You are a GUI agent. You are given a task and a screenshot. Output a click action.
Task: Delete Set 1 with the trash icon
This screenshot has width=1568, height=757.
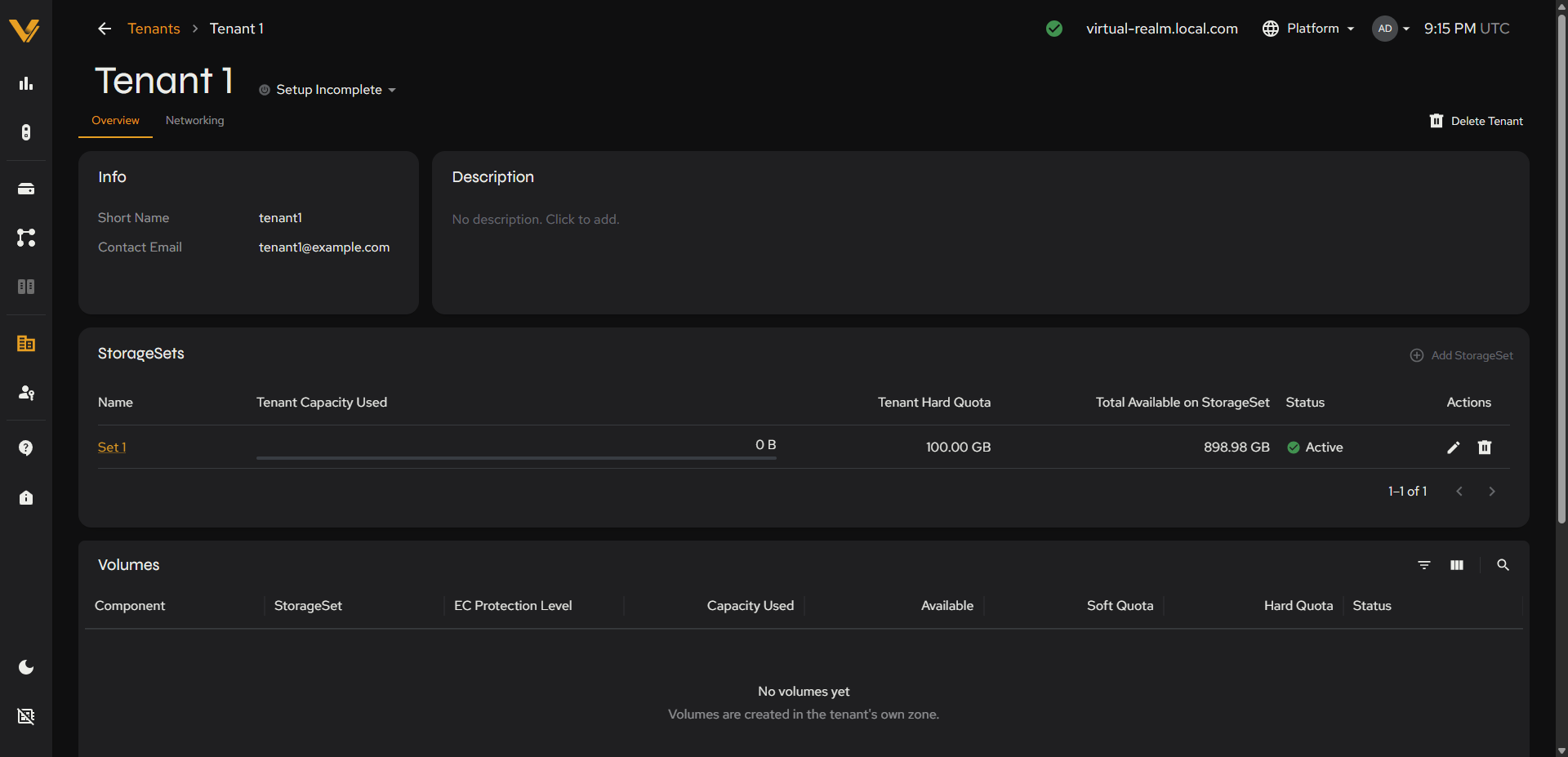1485,448
